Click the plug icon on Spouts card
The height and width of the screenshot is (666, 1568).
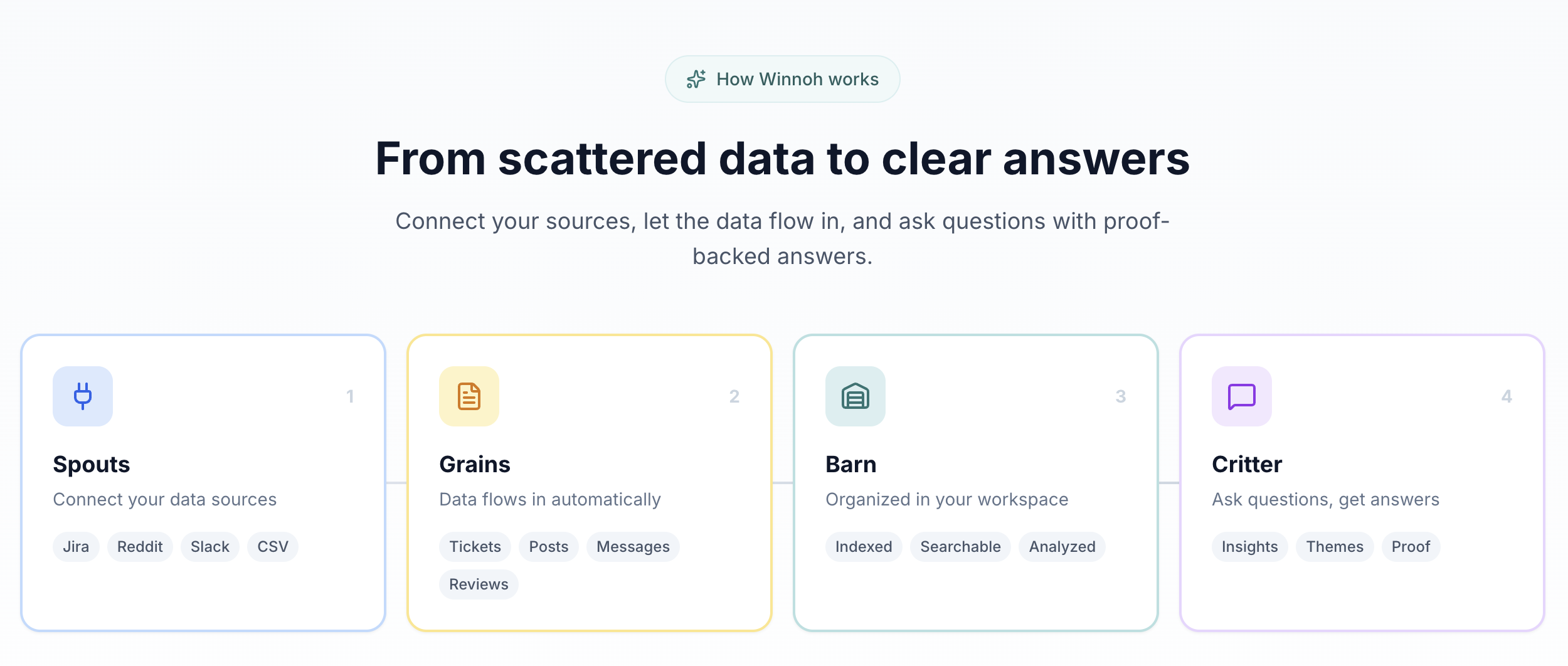[x=83, y=396]
